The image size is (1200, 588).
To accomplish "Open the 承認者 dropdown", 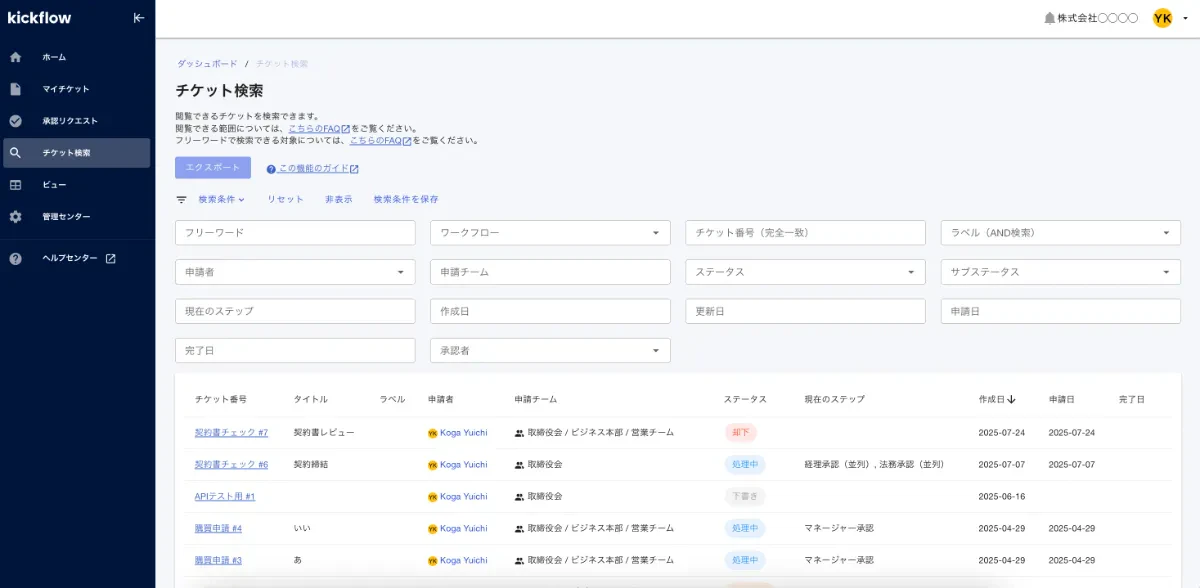I will coord(550,351).
